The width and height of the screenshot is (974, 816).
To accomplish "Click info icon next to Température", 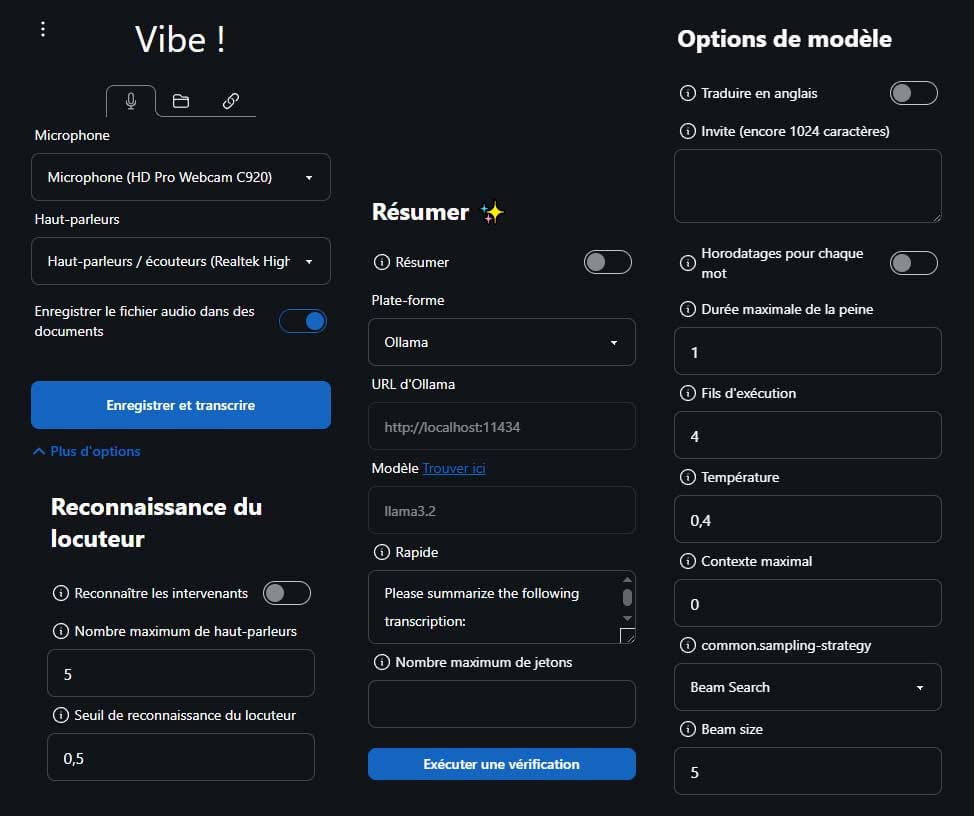I will 687,477.
